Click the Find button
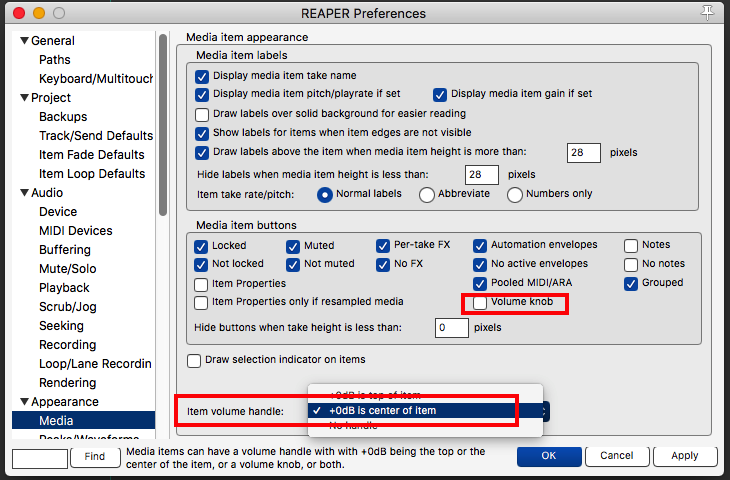730x480 pixels. [x=95, y=457]
